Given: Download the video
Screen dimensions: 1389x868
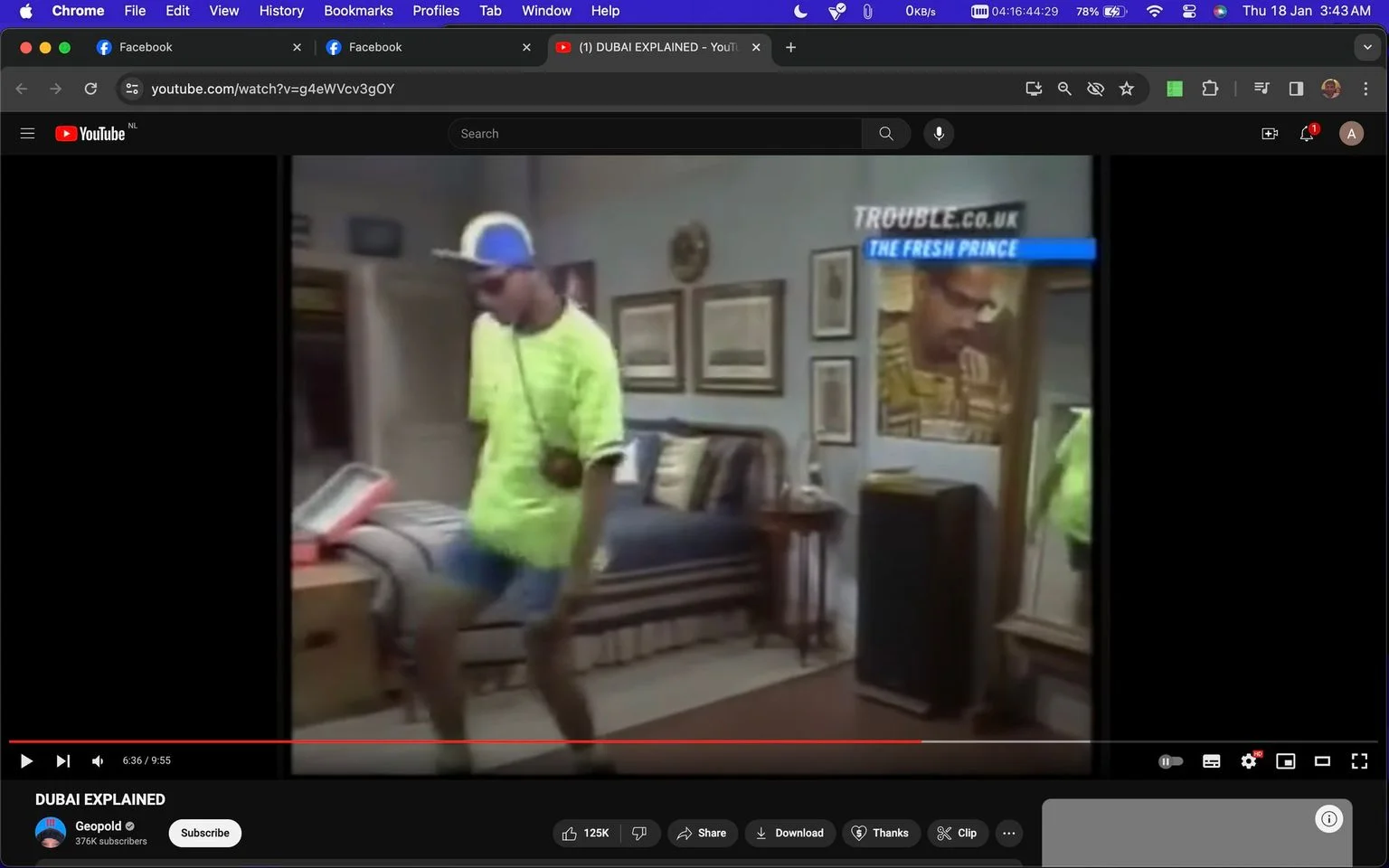Looking at the screenshot, I should tap(789, 833).
